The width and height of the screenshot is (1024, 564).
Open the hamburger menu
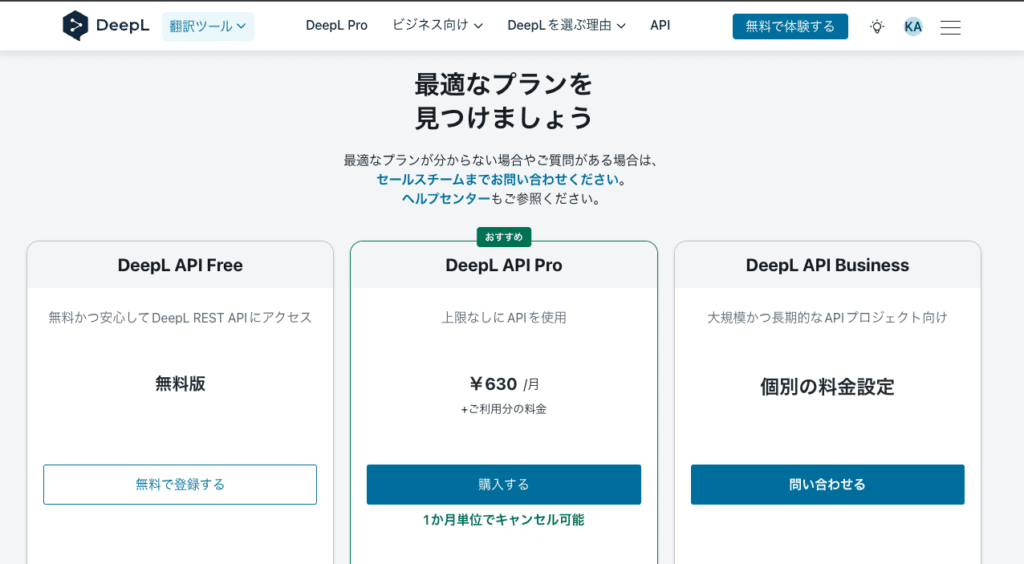[x=950, y=27]
